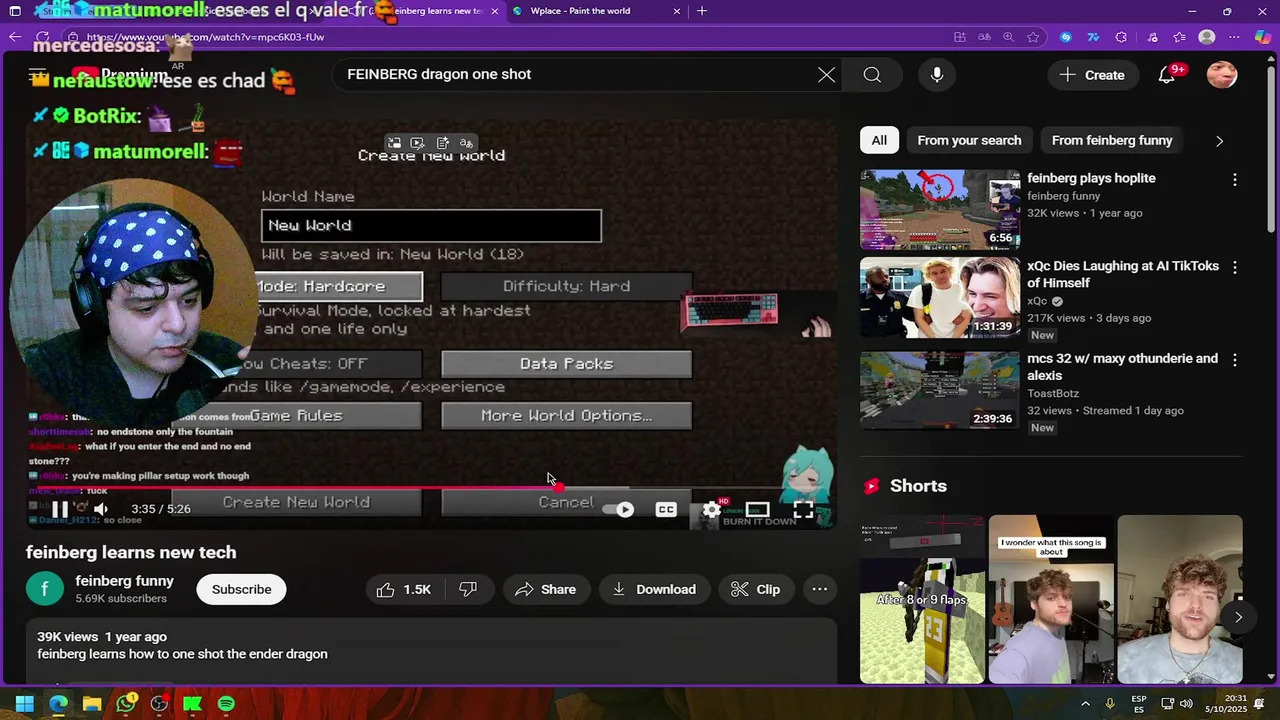Start voice search with the microphone icon
The image size is (1280, 720).
click(937, 75)
